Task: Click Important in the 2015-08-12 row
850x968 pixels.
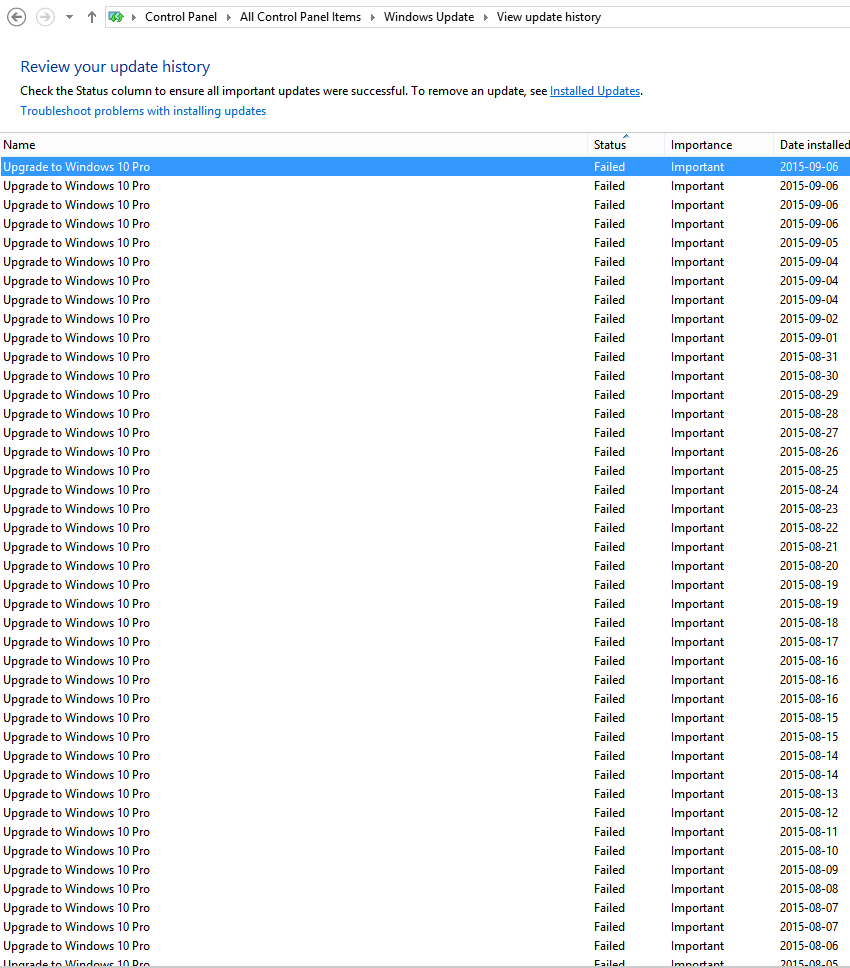Action: pyautogui.click(x=698, y=813)
